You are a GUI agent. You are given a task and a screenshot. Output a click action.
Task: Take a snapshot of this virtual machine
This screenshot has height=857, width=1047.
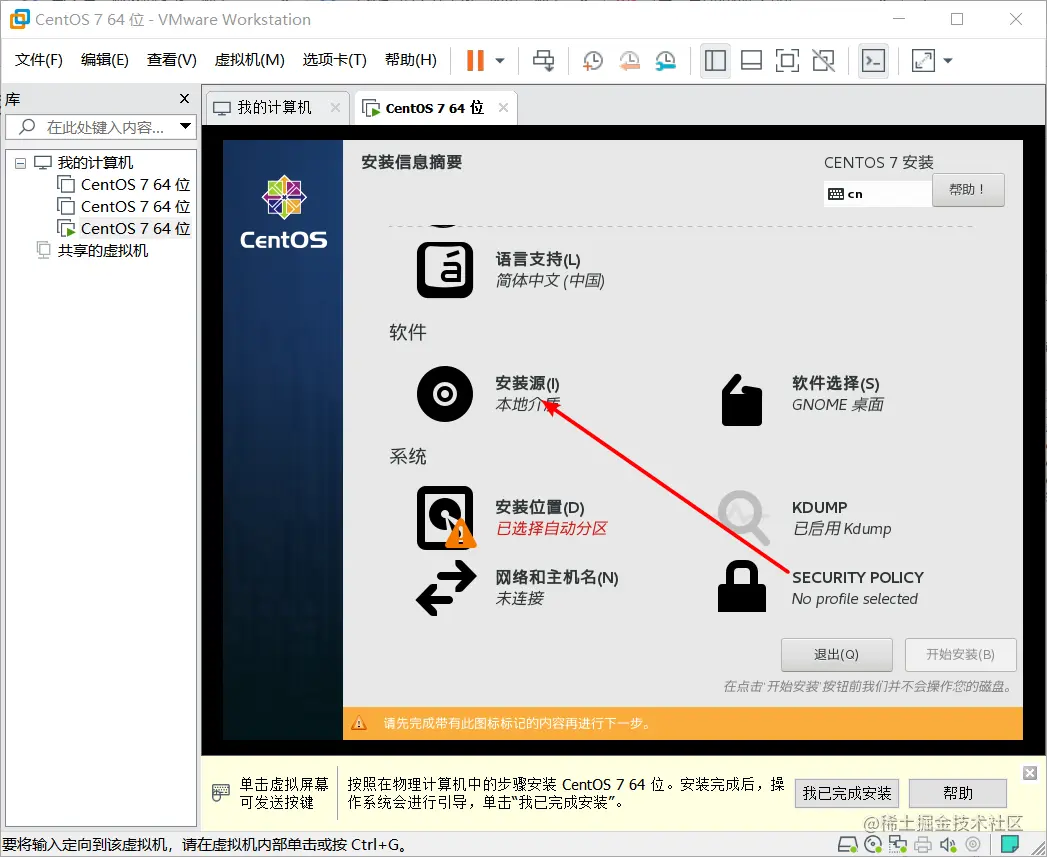592,61
